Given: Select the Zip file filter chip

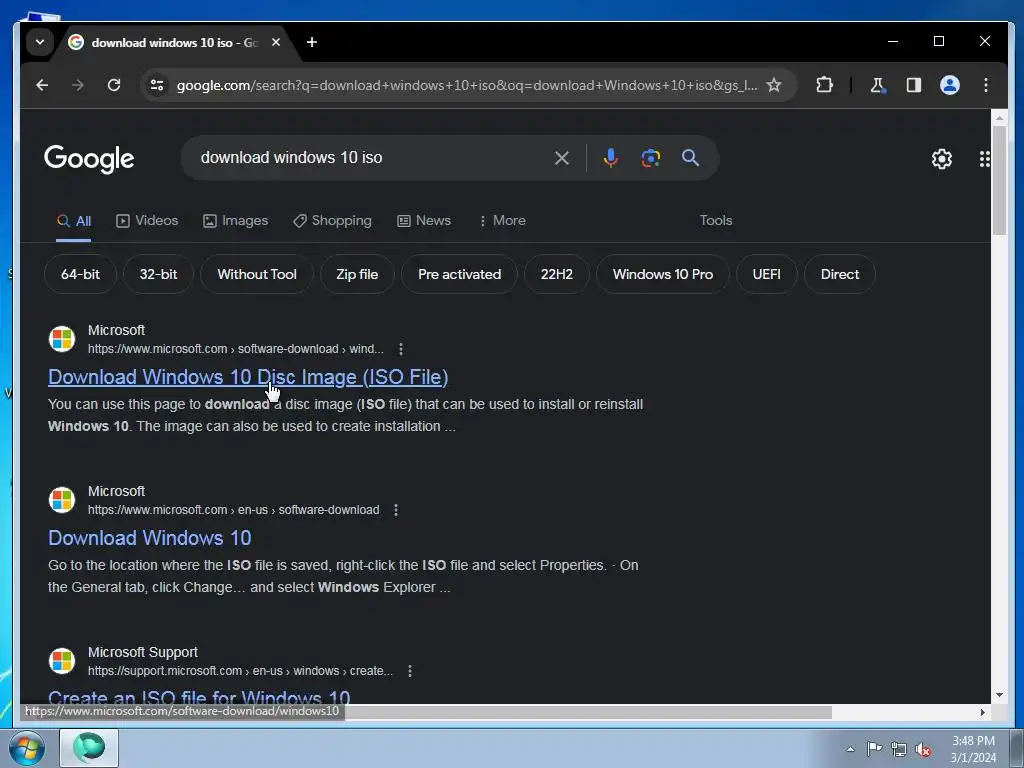Looking at the screenshot, I should coord(357,274).
